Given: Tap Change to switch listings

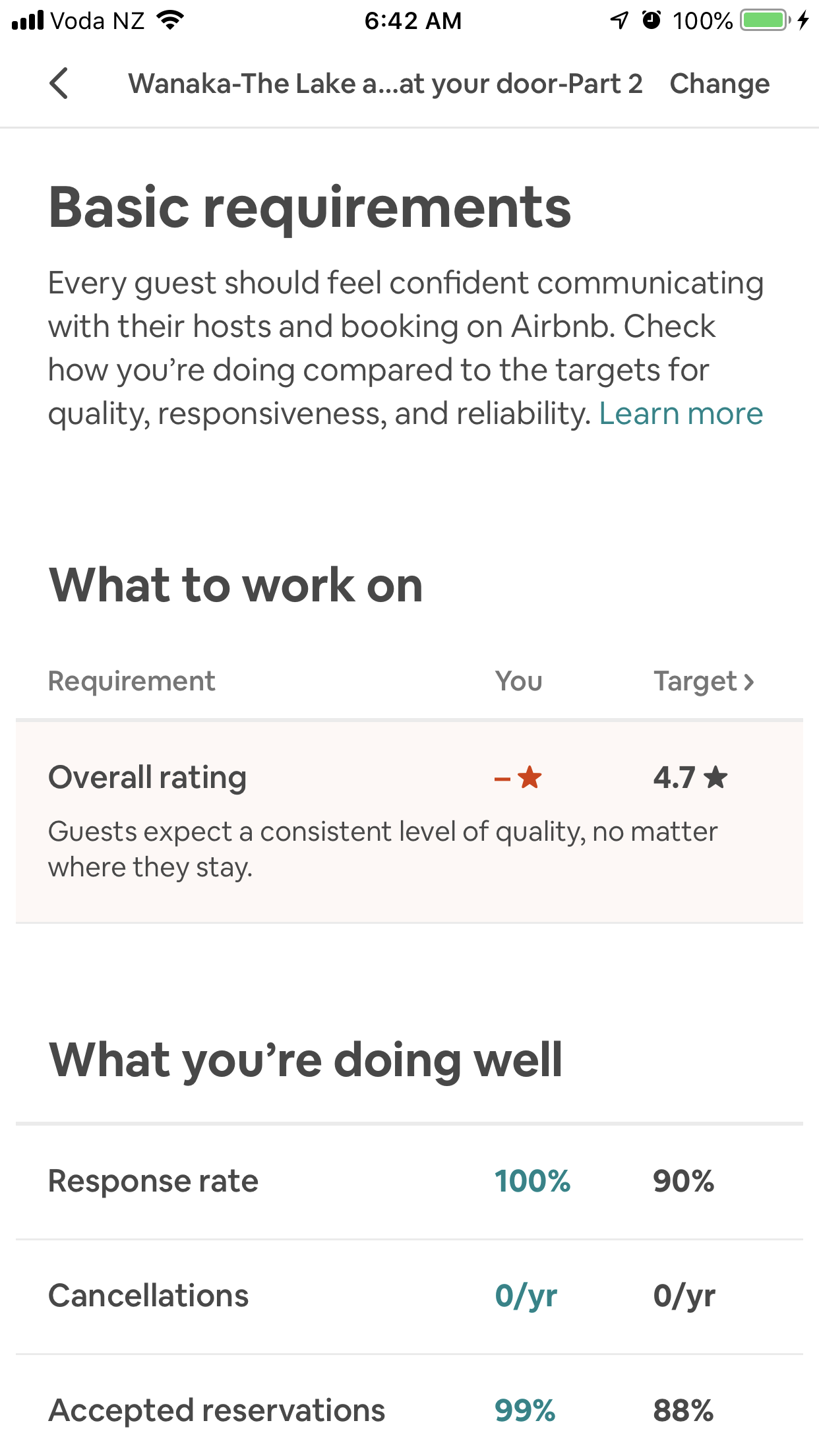Looking at the screenshot, I should (x=719, y=83).
